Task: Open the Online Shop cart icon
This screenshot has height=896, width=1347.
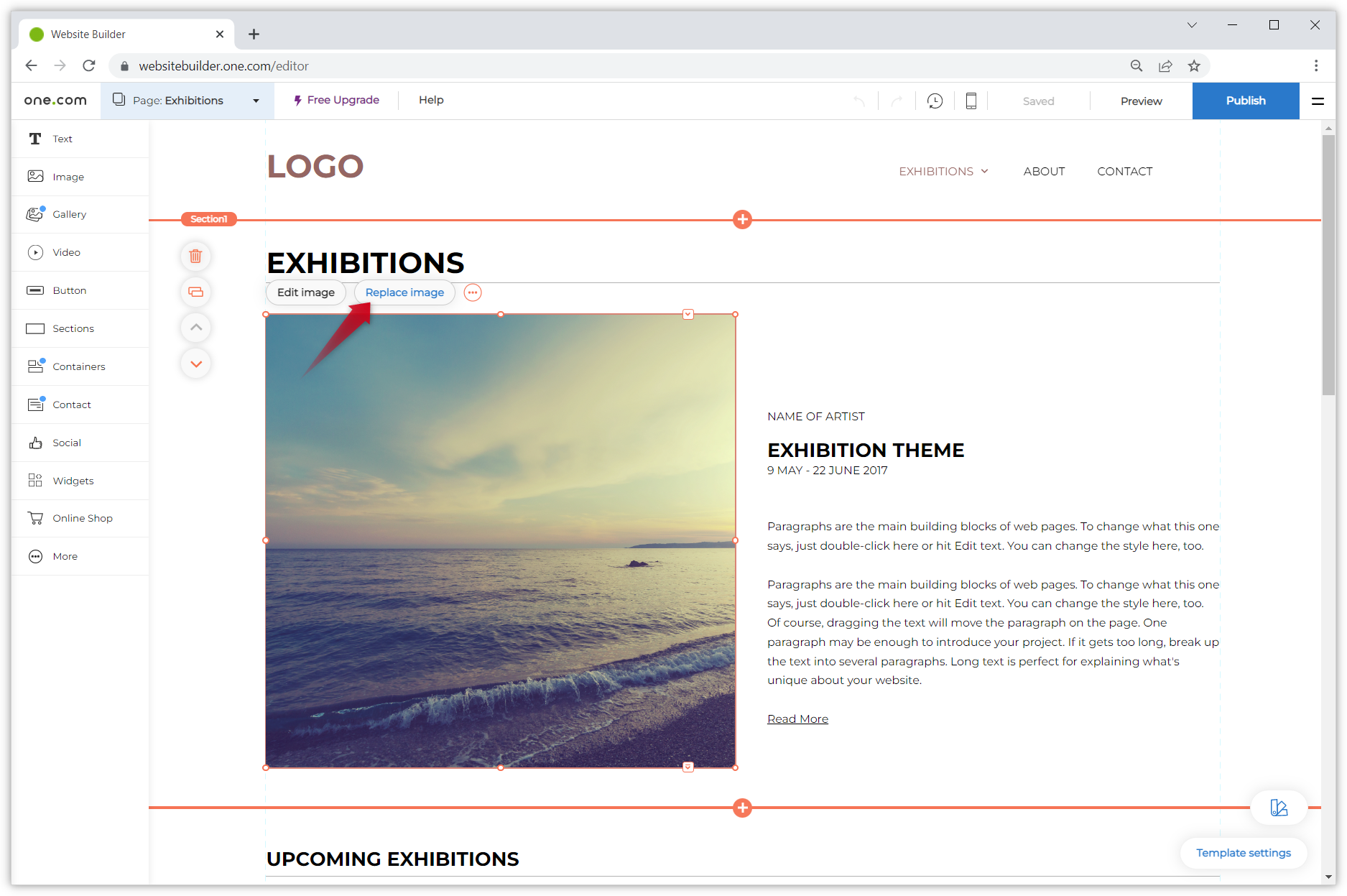Action: [x=35, y=518]
